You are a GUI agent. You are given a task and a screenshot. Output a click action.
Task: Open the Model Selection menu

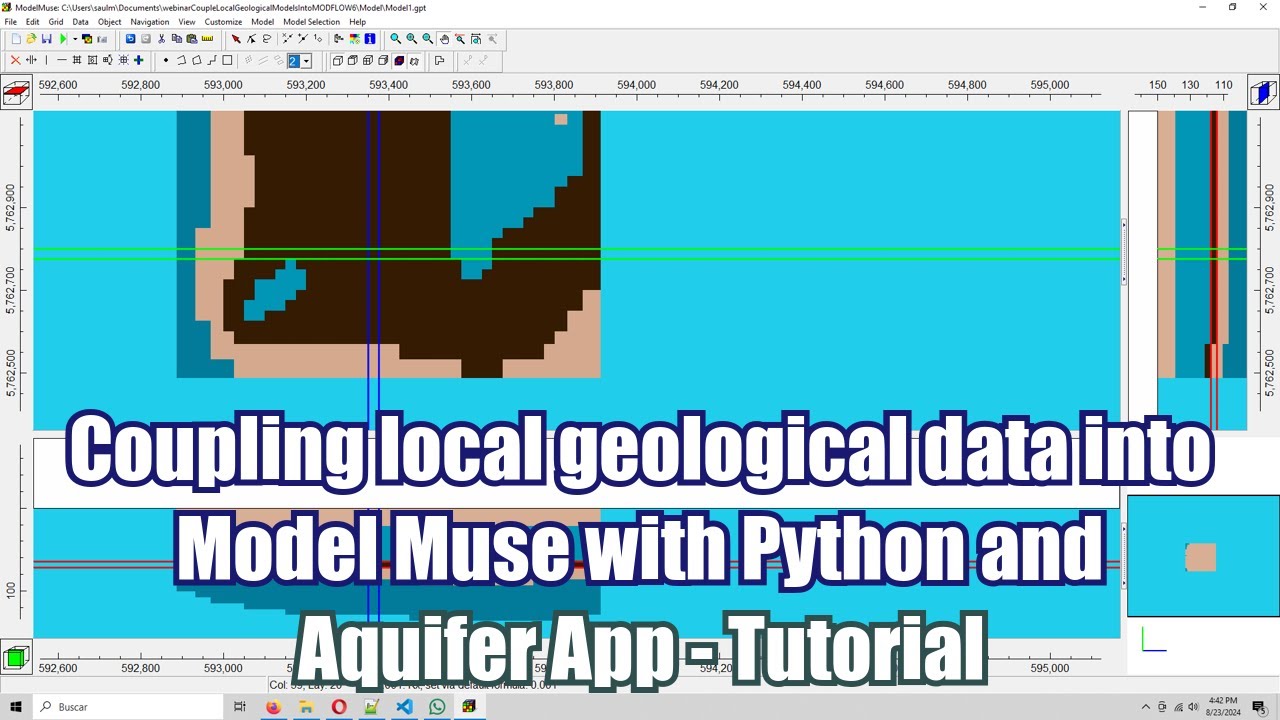point(311,21)
